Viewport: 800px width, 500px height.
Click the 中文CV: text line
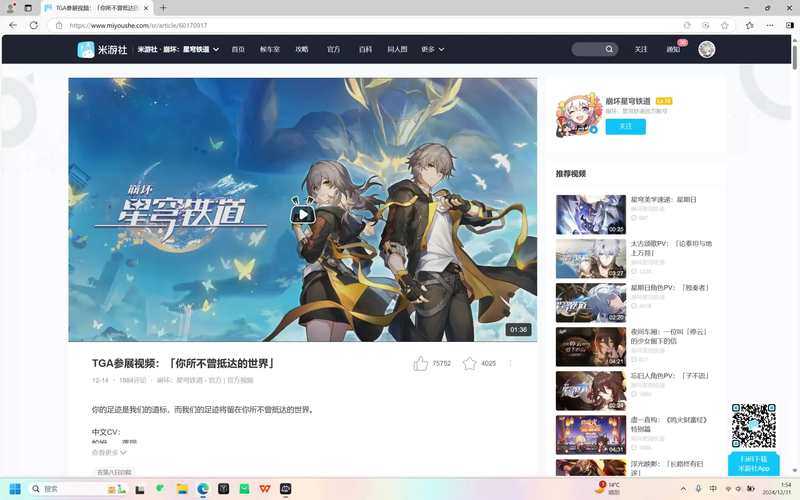tap(106, 432)
